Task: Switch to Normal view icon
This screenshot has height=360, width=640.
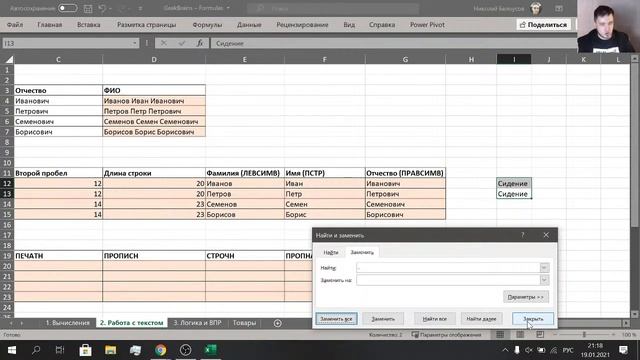Action: pos(500,335)
